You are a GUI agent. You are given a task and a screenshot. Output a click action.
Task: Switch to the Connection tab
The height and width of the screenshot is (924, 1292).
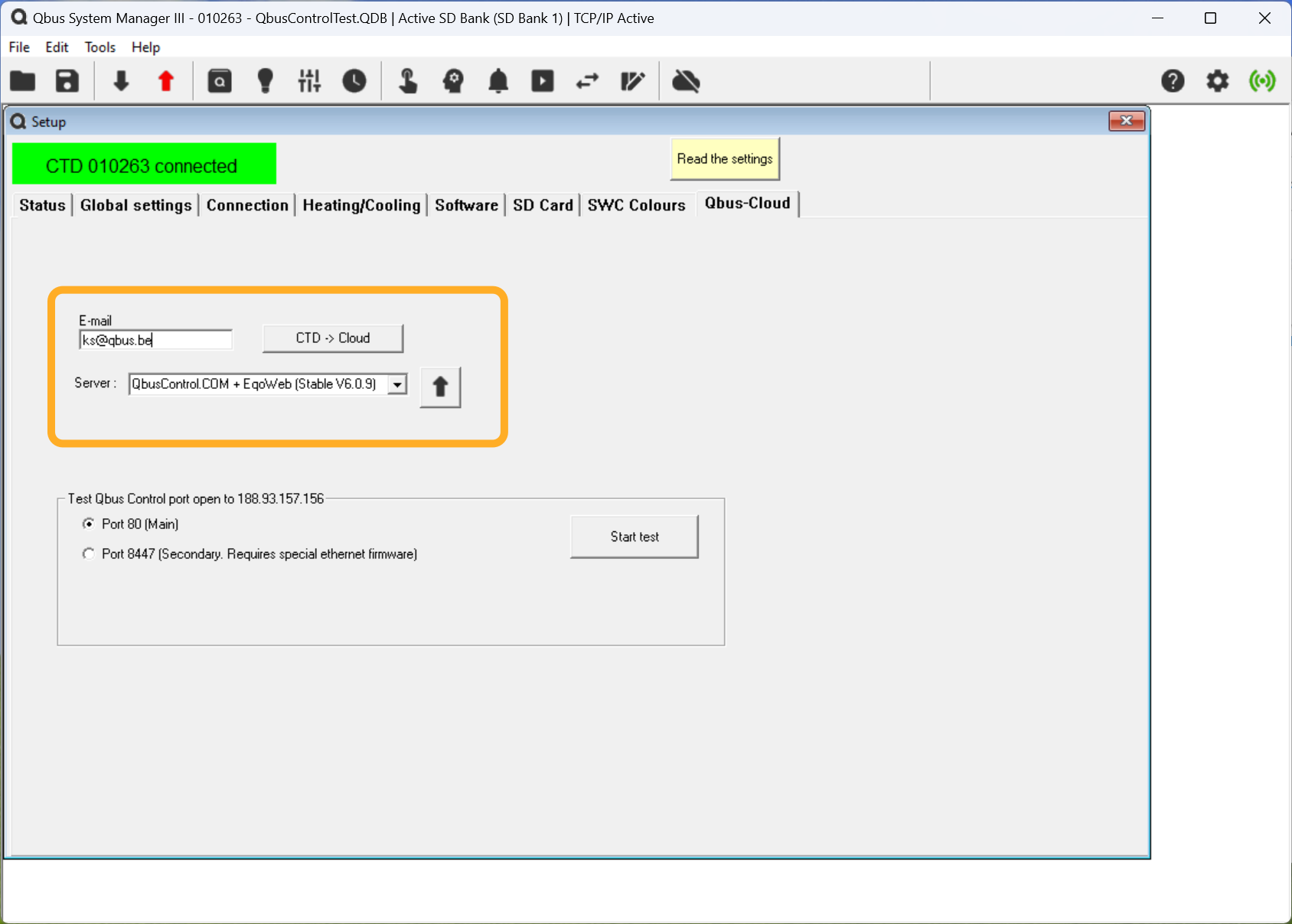247,205
